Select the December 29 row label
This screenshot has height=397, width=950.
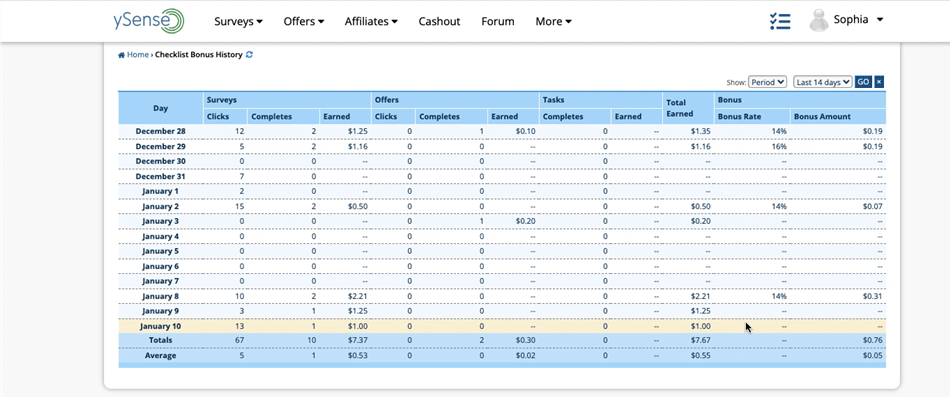coord(161,147)
